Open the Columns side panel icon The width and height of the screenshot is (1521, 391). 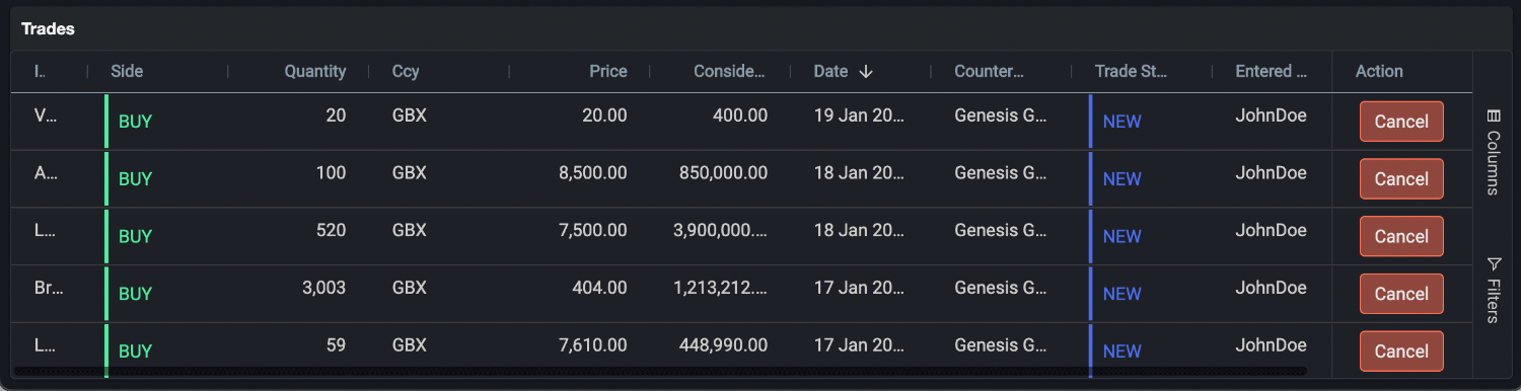tap(1493, 116)
